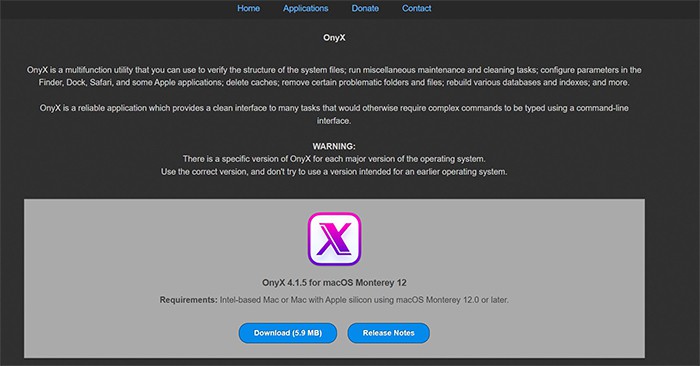Click the OnyX page heading

pyautogui.click(x=334, y=37)
